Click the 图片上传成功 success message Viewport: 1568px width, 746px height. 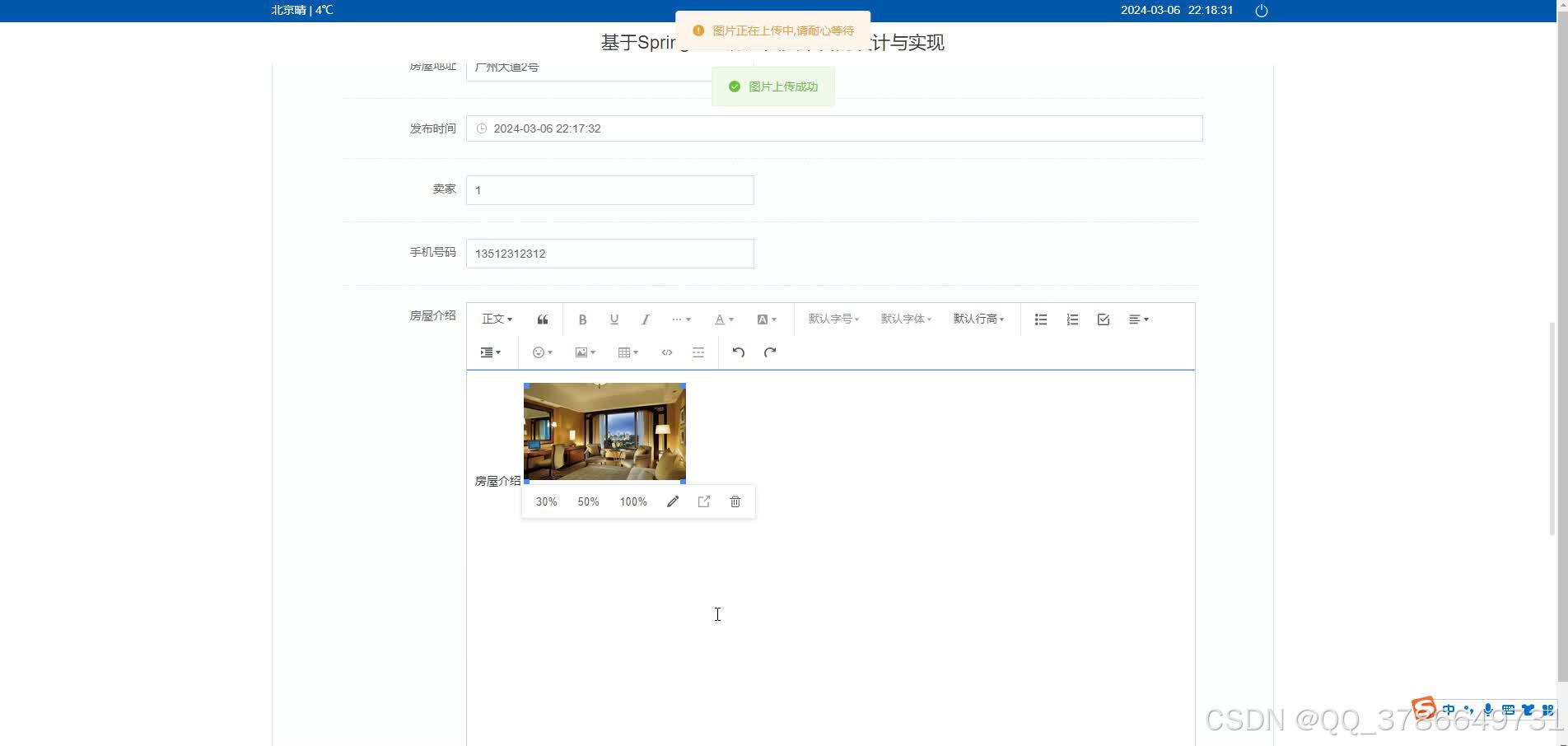coord(773,86)
